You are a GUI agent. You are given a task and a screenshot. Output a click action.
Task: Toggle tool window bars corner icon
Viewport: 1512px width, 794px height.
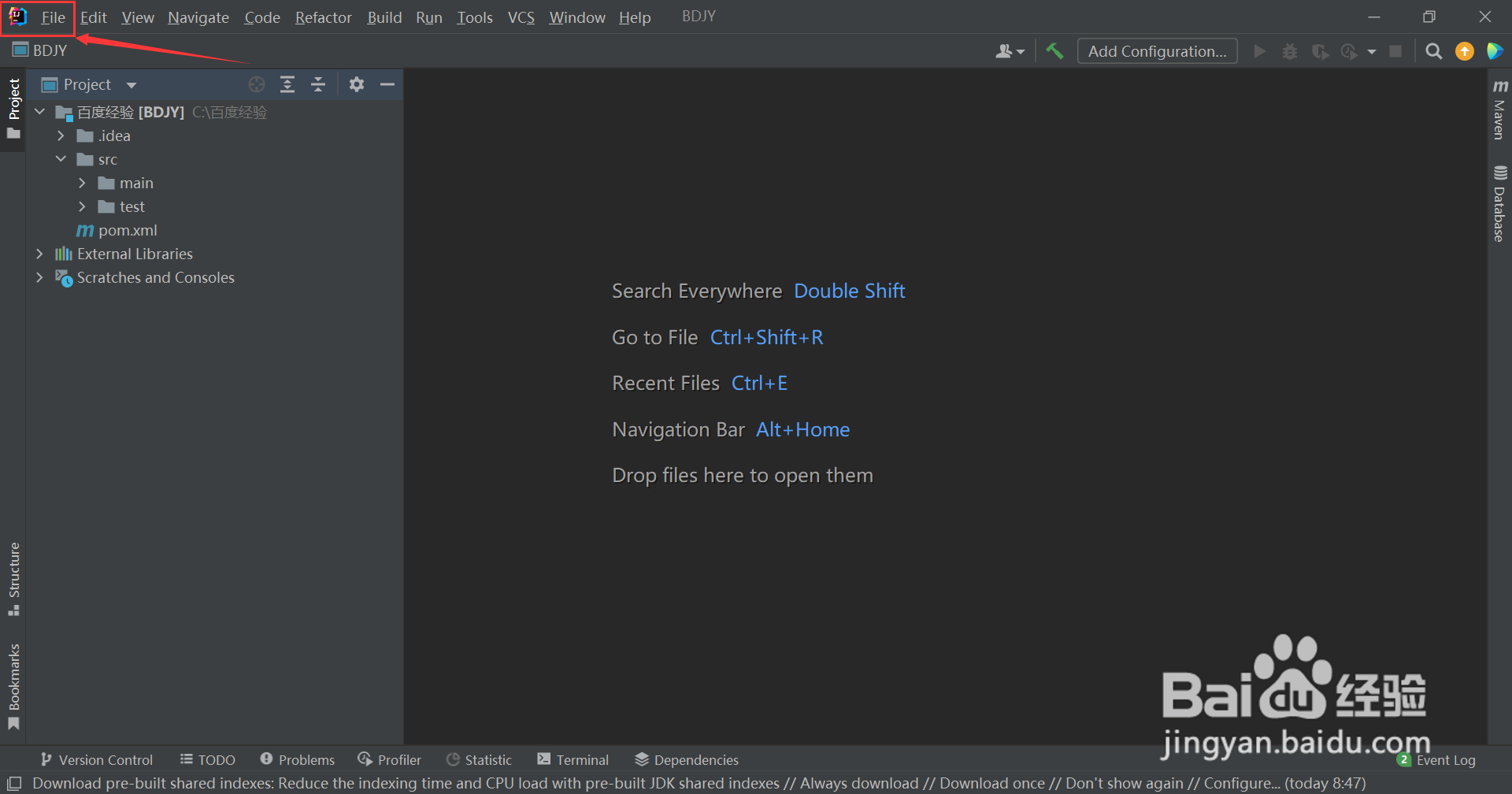pos(14,783)
